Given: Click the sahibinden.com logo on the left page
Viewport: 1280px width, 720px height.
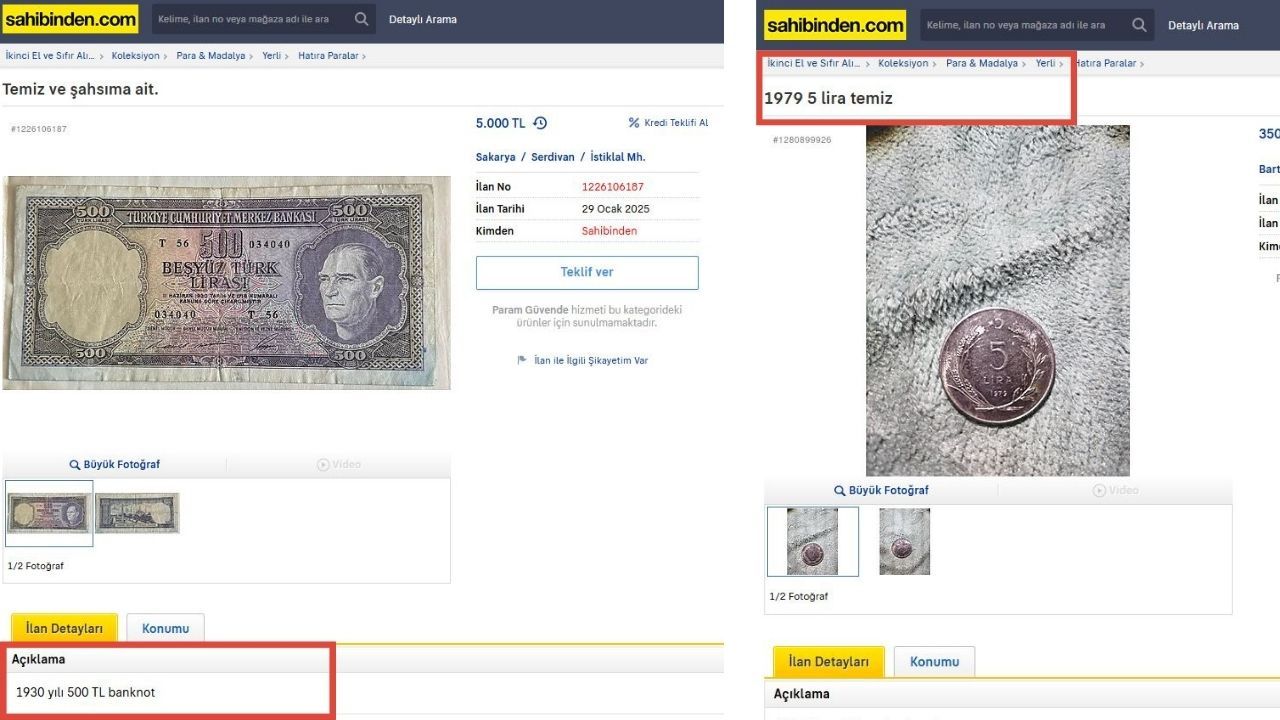Looking at the screenshot, I should [x=70, y=19].
